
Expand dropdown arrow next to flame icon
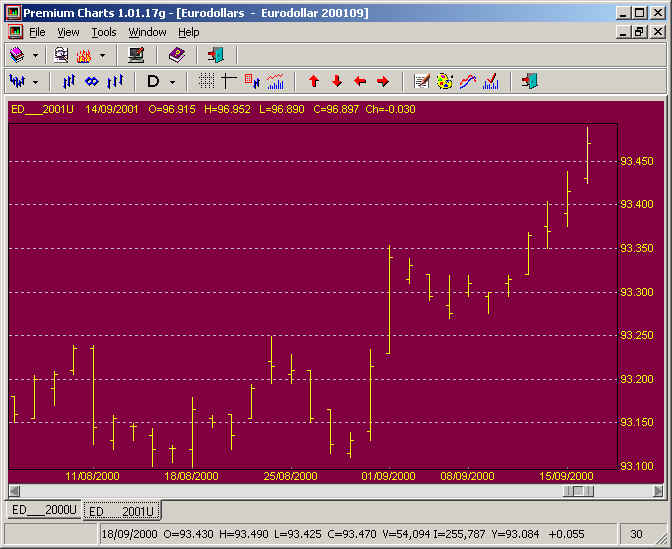point(102,55)
